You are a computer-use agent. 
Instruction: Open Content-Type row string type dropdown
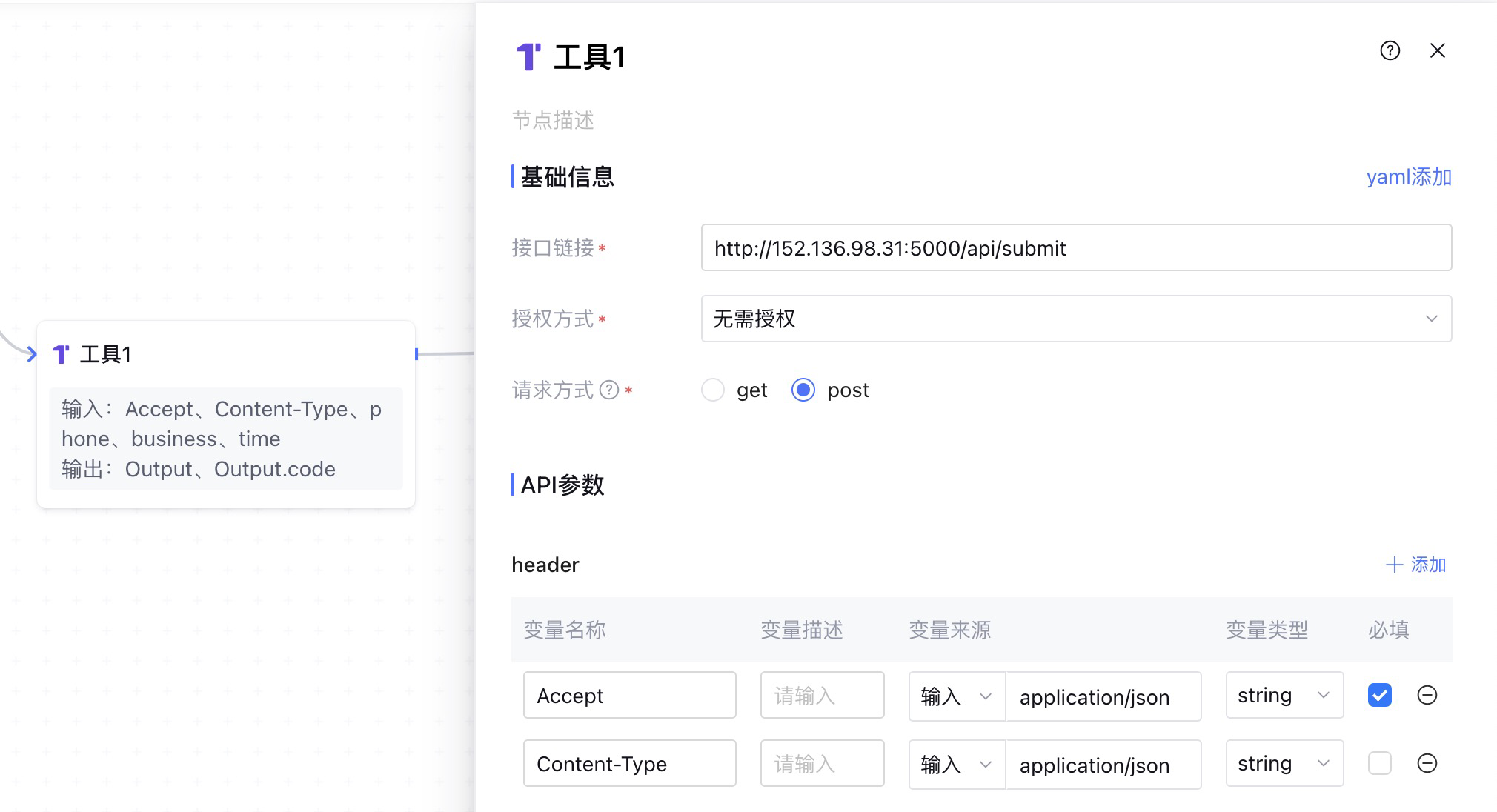(1284, 763)
